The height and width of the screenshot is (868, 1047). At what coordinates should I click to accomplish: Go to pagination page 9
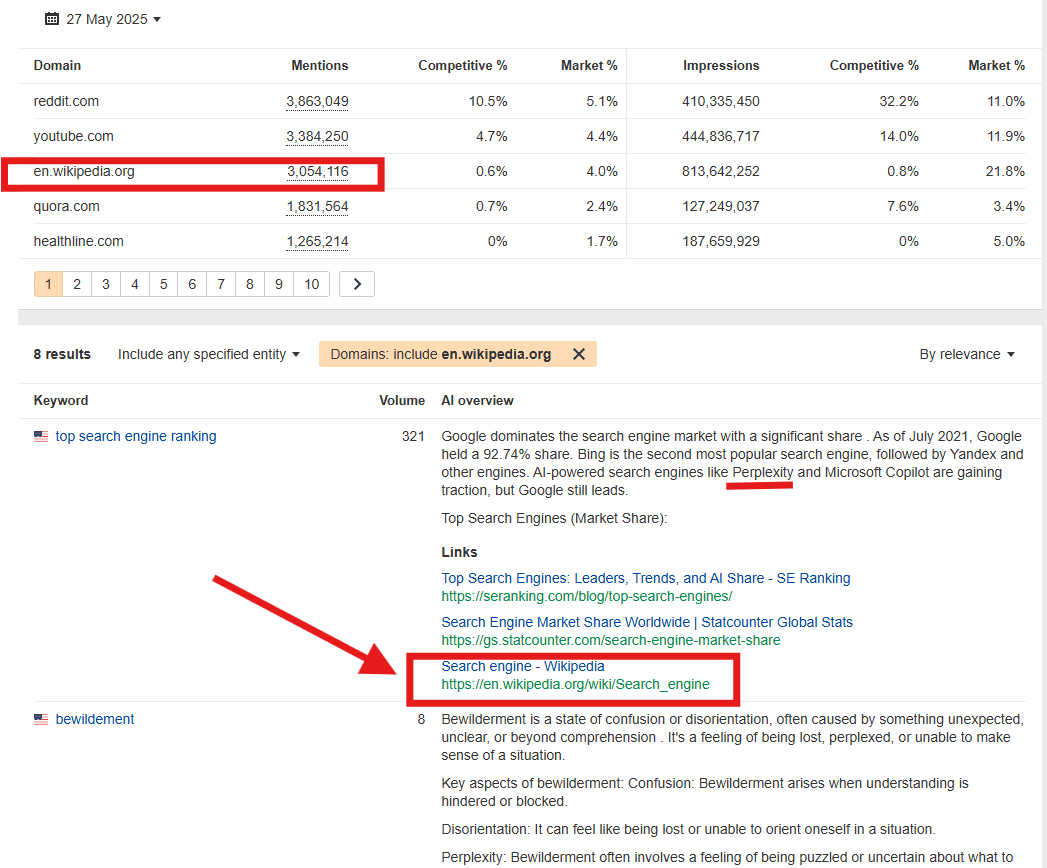(x=278, y=284)
